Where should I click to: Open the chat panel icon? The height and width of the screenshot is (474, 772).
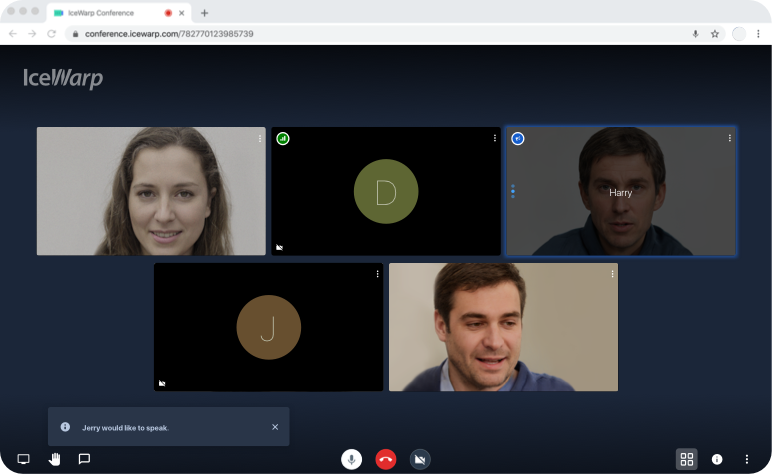[x=84, y=459]
